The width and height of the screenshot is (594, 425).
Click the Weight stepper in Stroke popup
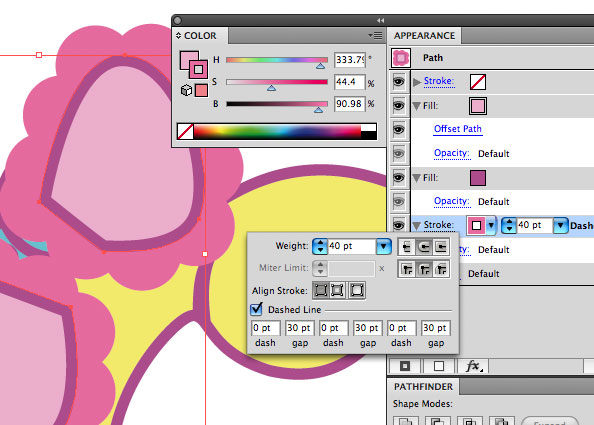coord(320,246)
